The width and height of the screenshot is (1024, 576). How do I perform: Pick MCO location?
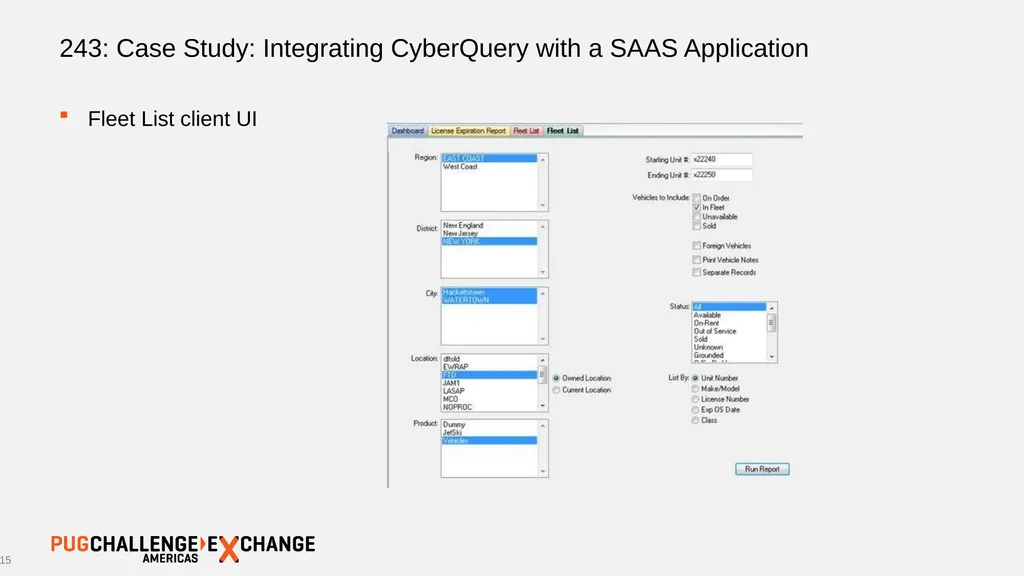pos(489,399)
